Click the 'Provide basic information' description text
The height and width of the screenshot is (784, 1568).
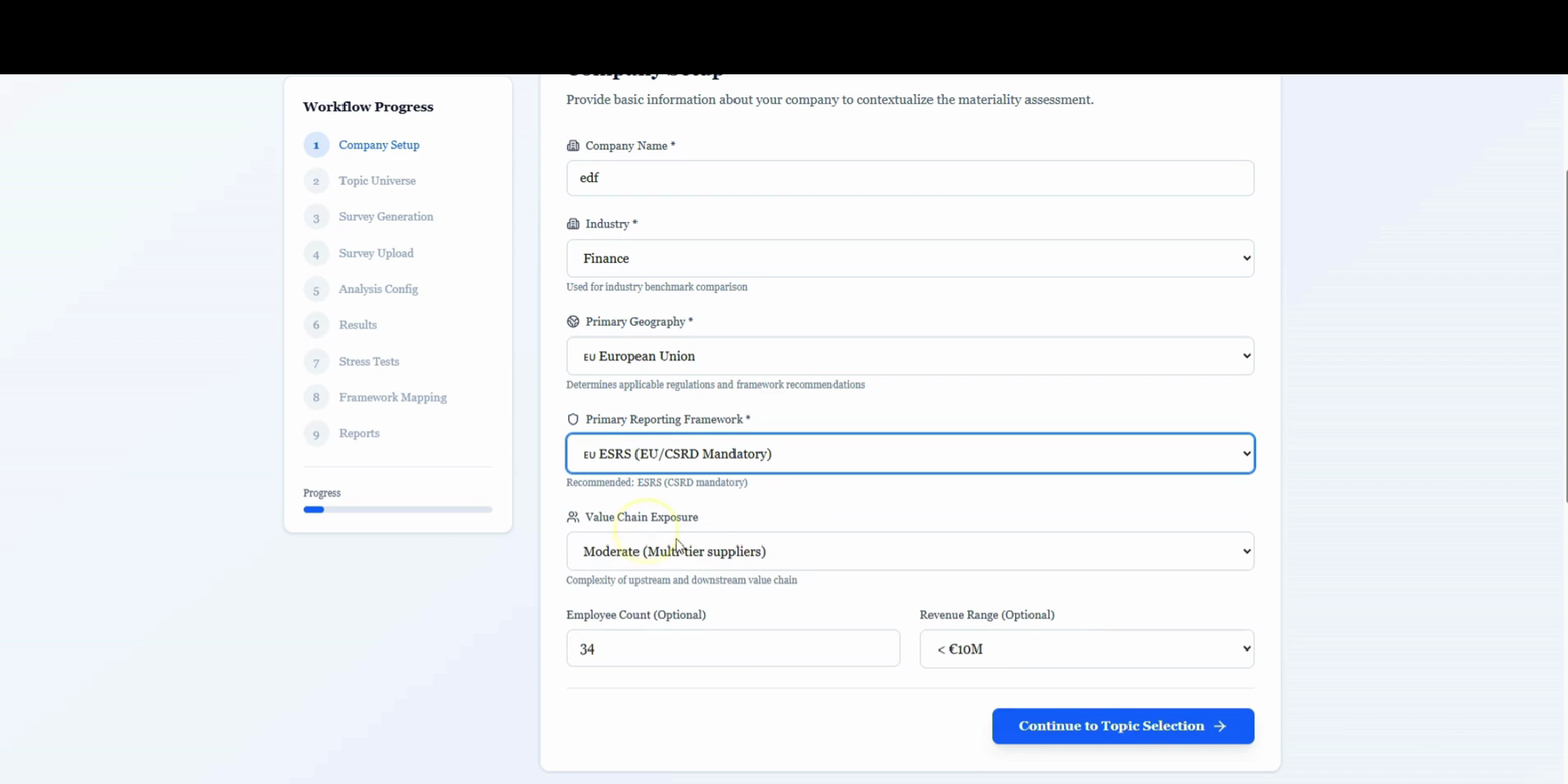830,100
